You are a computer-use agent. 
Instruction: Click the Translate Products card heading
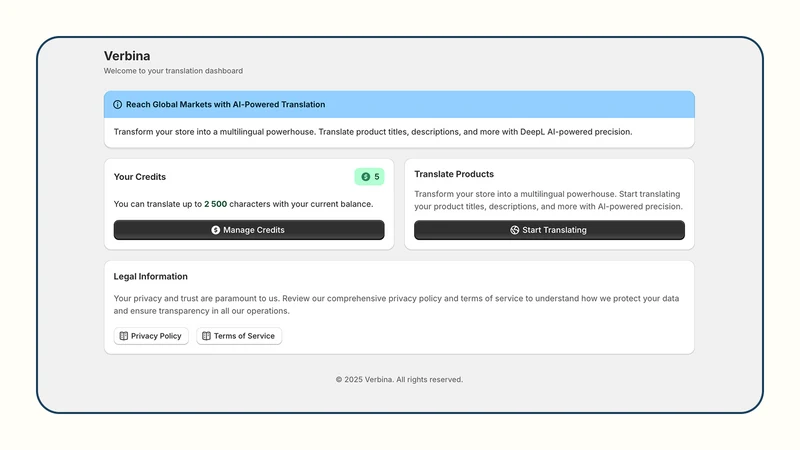(454, 174)
